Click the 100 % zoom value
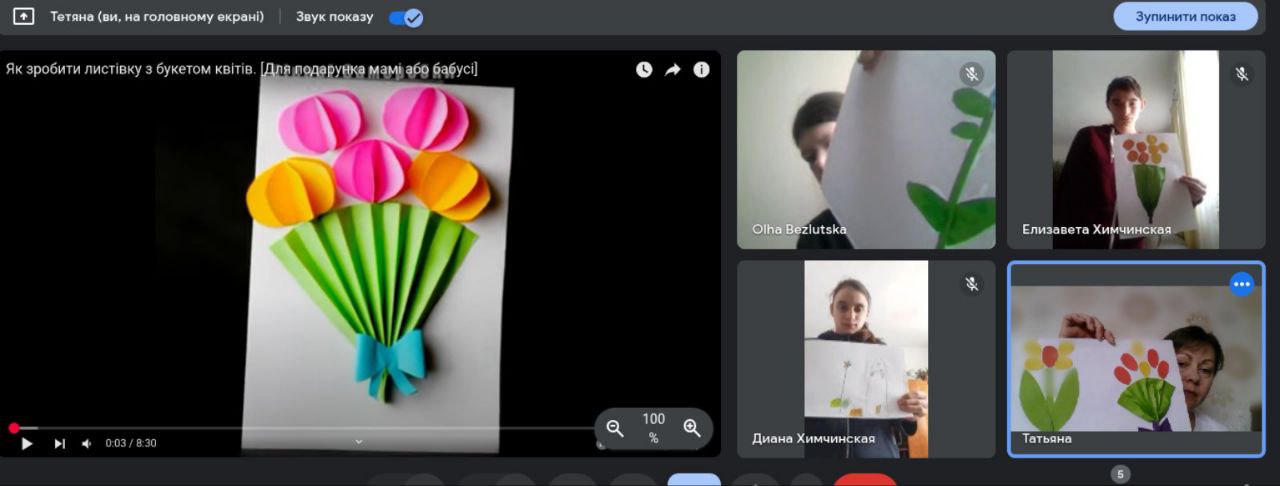 point(653,428)
